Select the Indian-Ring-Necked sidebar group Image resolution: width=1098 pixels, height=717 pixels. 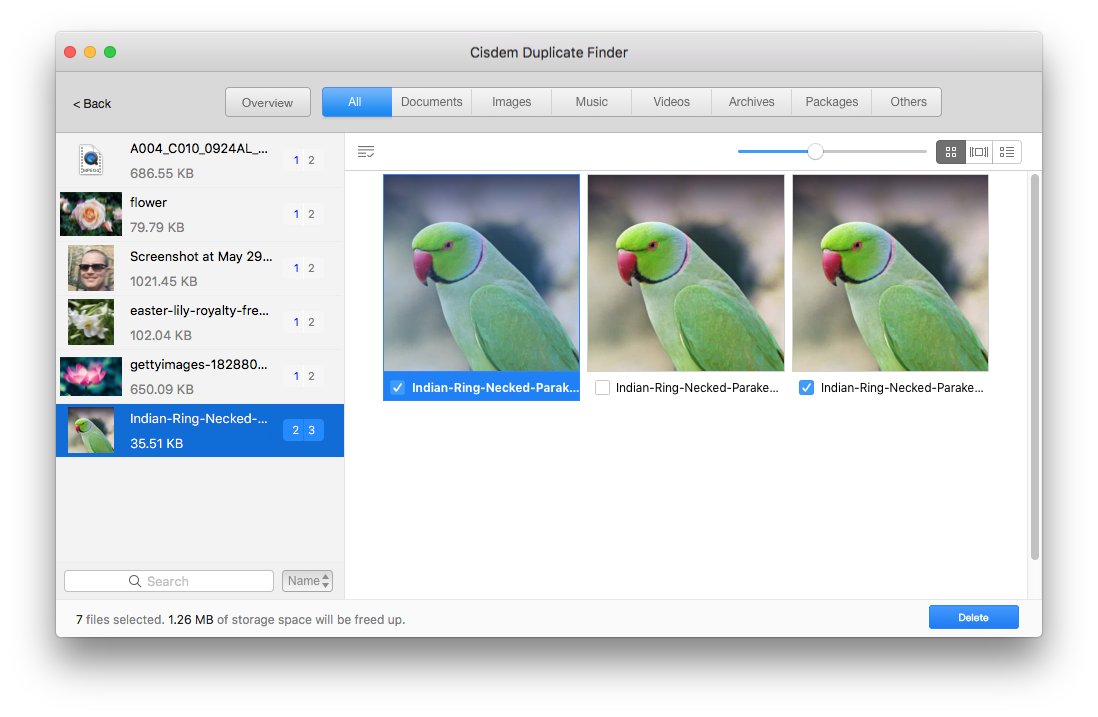click(200, 430)
